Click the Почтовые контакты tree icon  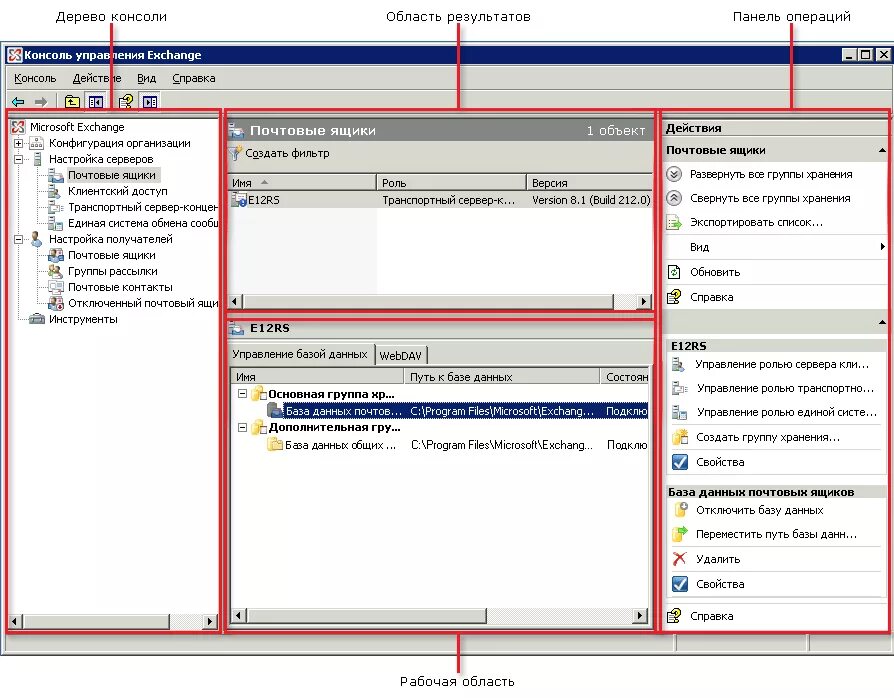click(55, 287)
